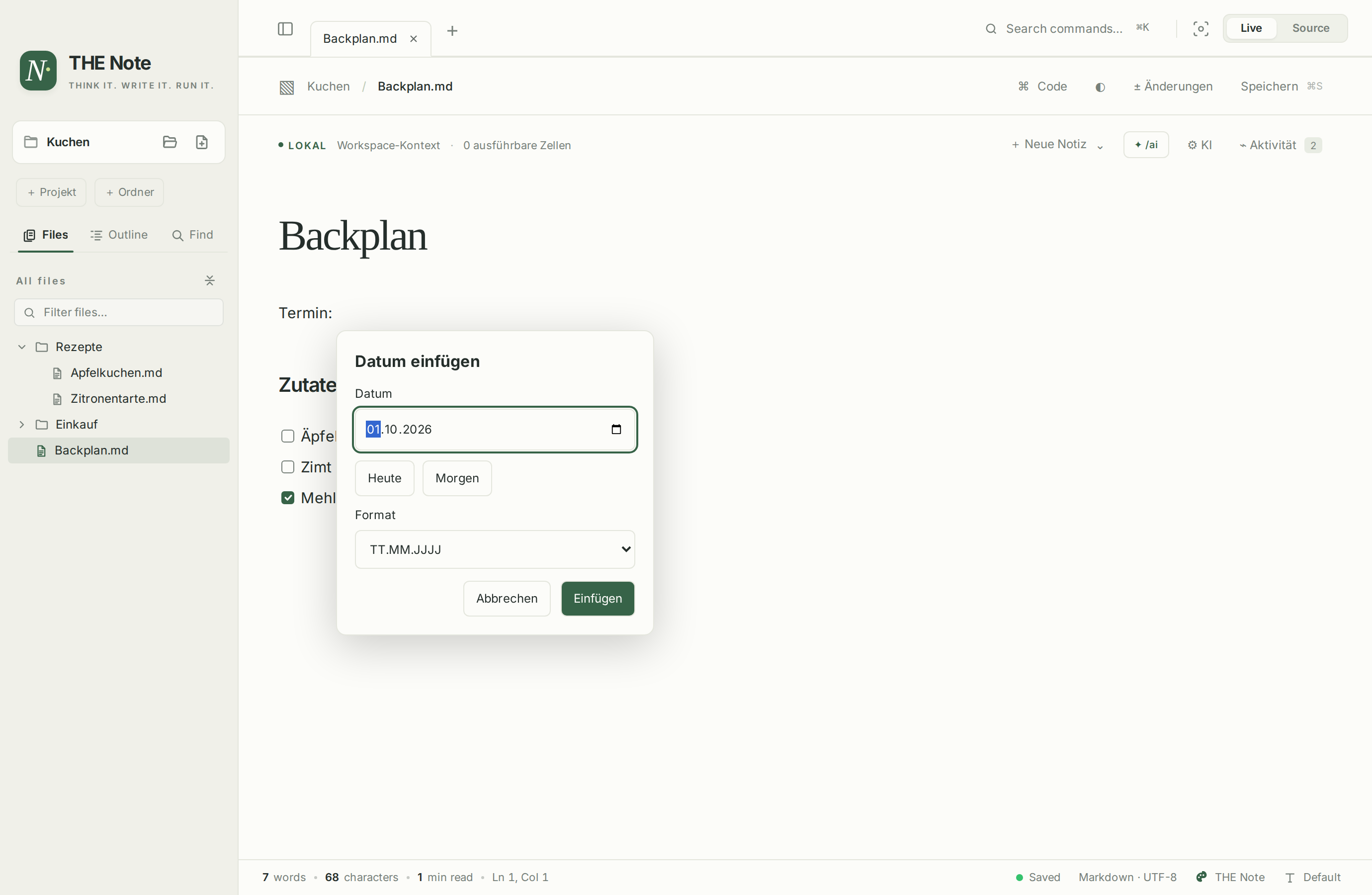Add a new Ordner
Screen dimensions: 1372x895
pos(129,192)
